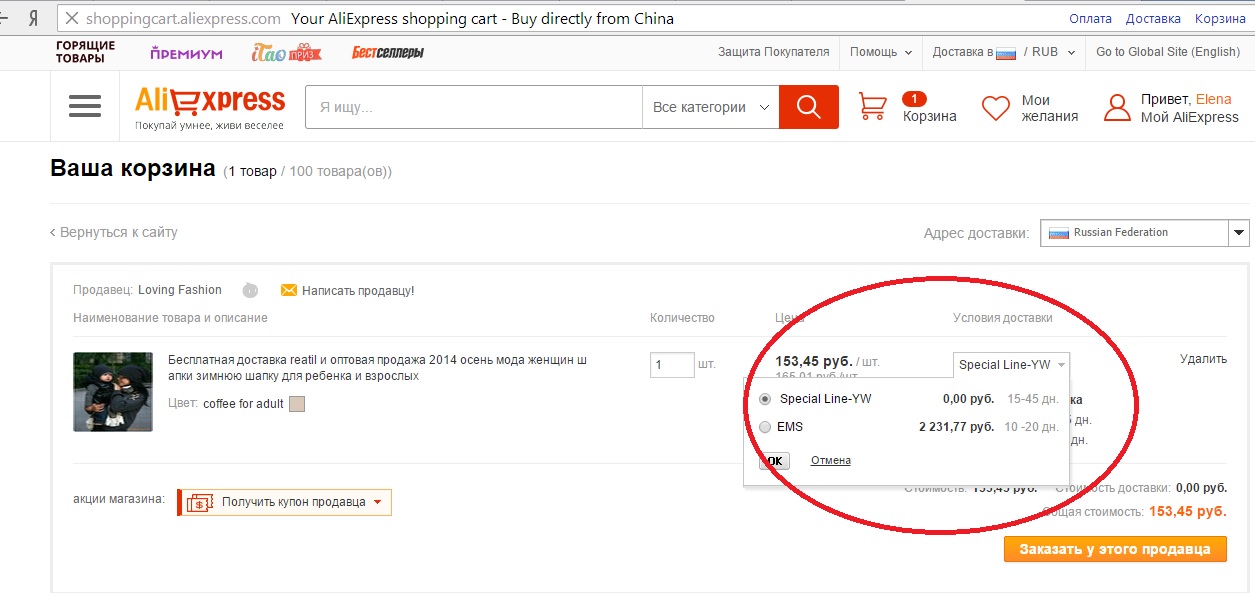Screen dimensions: 1255x593
Task: Click the stop loading X in address bar
Action: click(72, 18)
